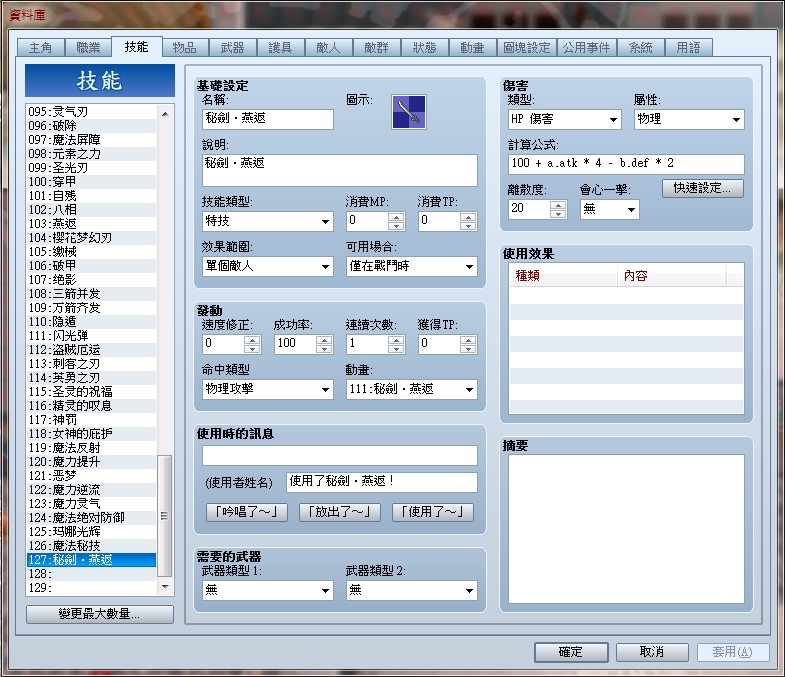Open the 公用事件 tab

pos(586,48)
